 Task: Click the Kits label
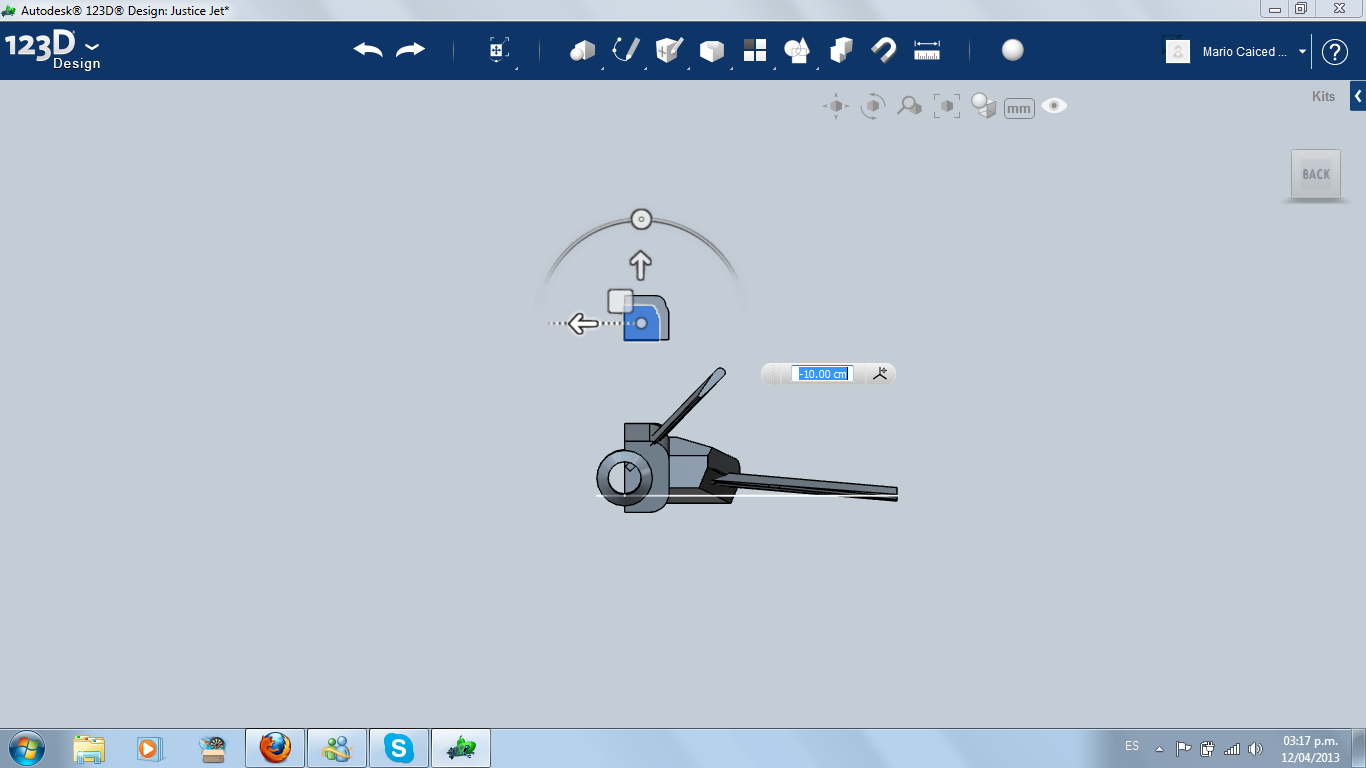[x=1323, y=97]
